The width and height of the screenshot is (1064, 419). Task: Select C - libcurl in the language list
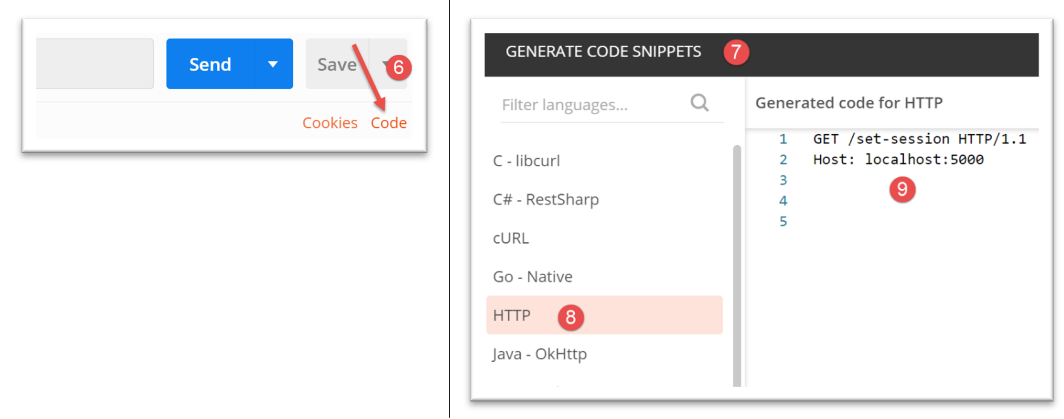(533, 161)
